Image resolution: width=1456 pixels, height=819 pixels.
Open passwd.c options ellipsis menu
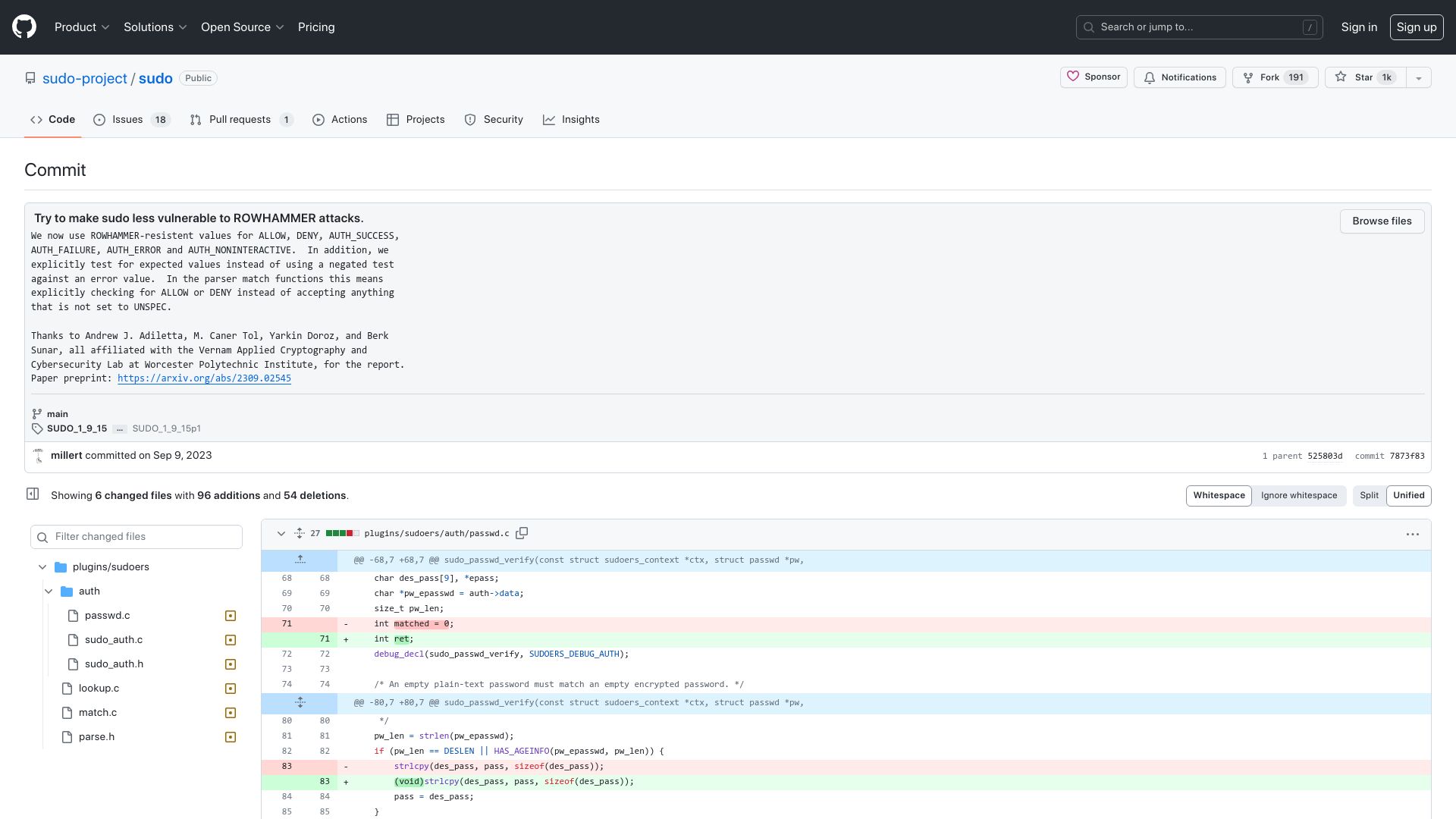tap(1413, 535)
